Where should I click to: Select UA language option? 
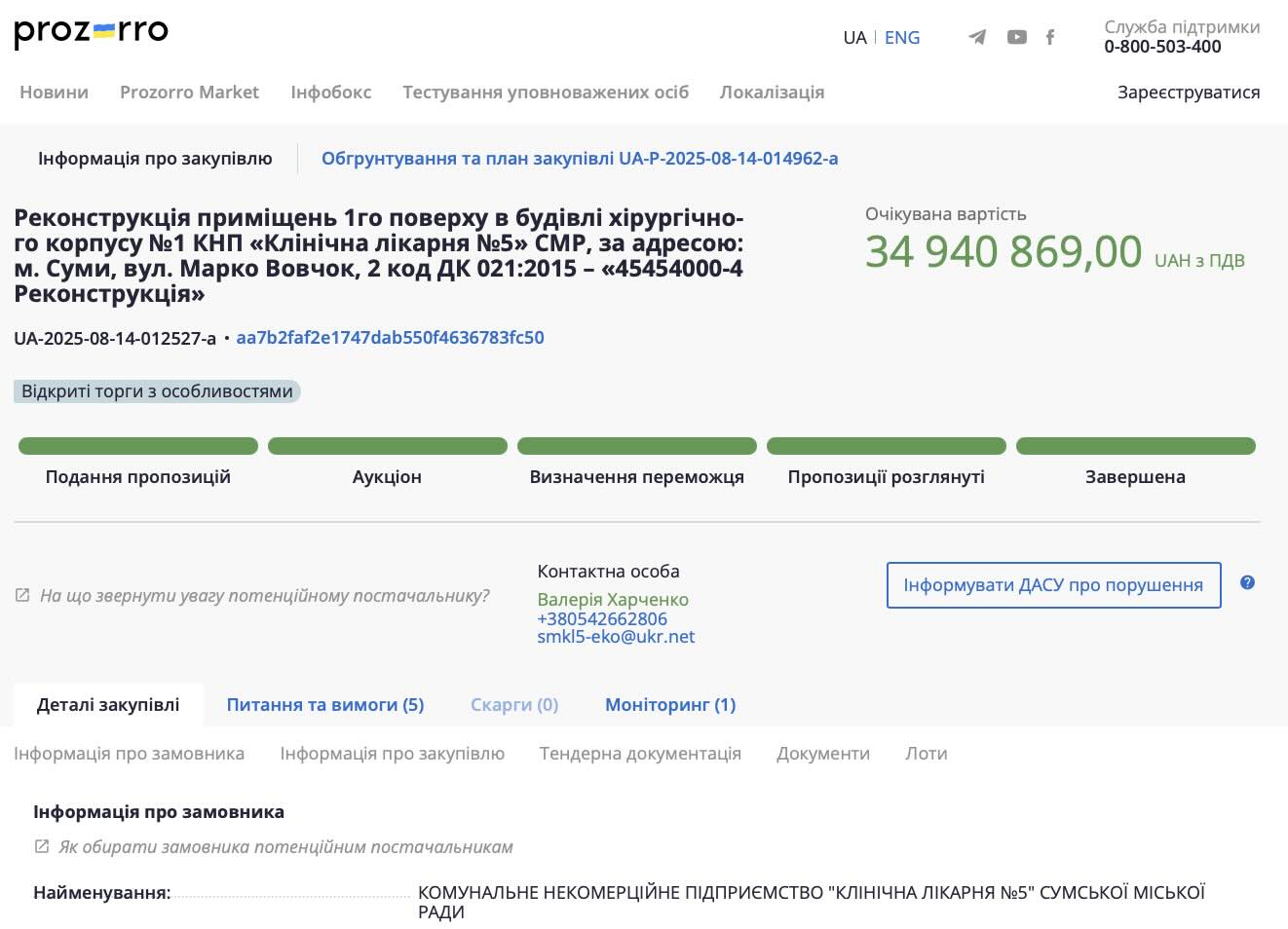(x=854, y=37)
